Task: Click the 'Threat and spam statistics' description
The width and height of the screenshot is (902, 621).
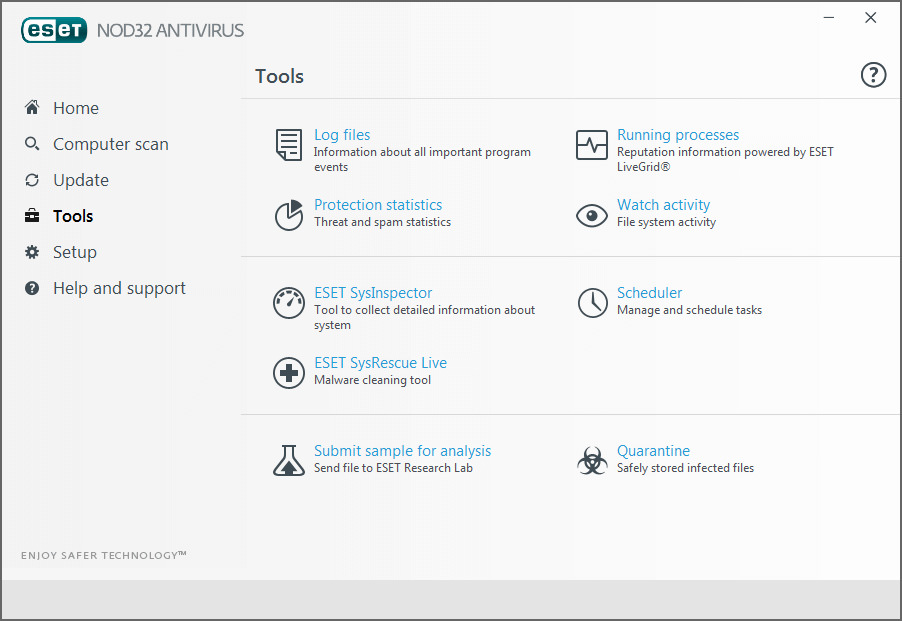Action: 383,222
